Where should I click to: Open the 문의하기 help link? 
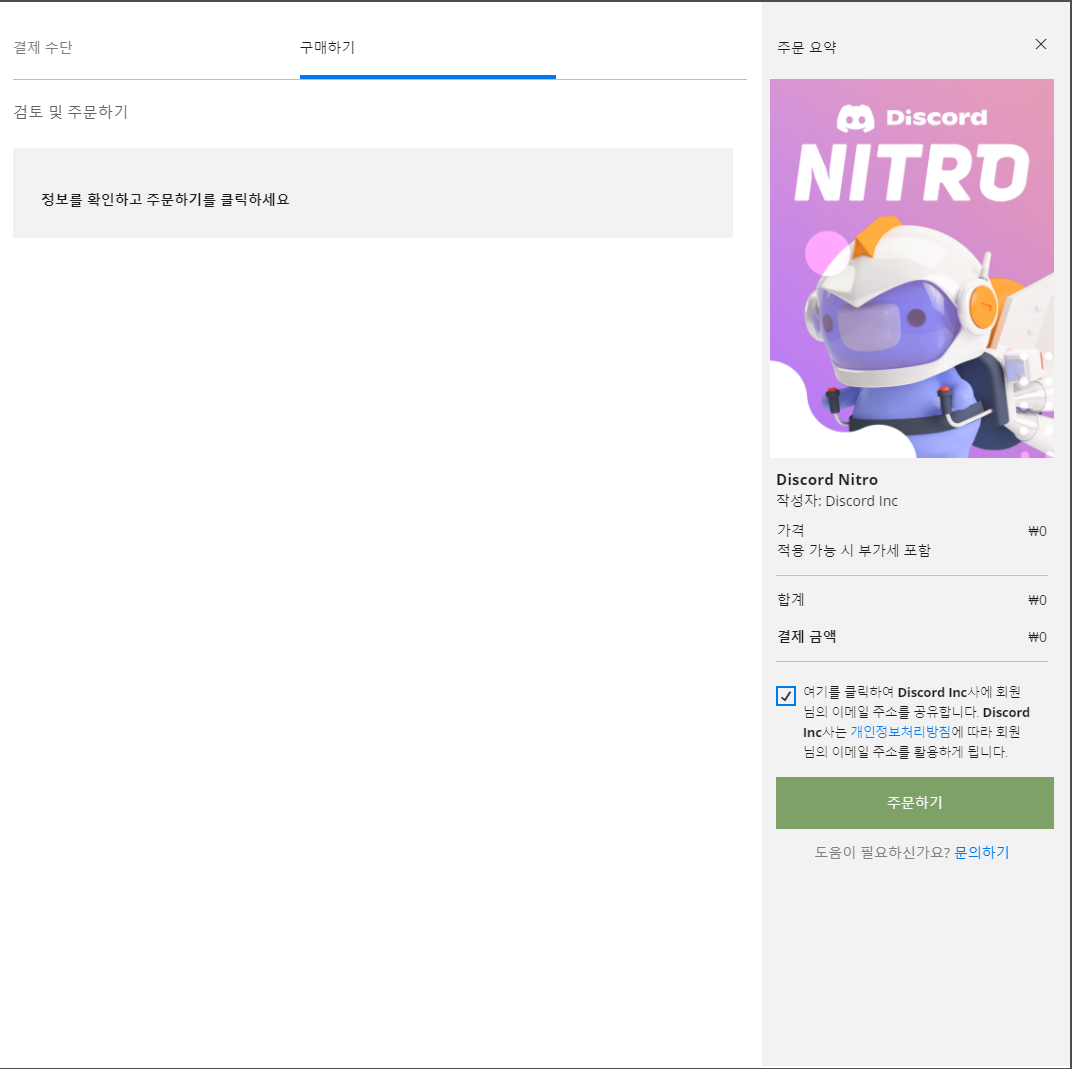pyautogui.click(x=981, y=852)
